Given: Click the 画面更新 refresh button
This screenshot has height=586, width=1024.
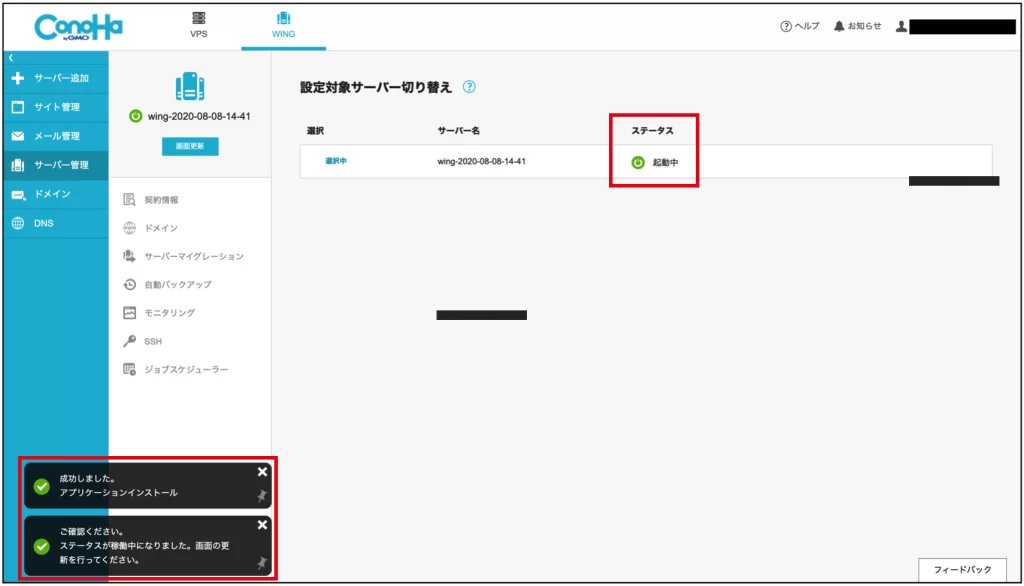Looking at the screenshot, I should pyautogui.click(x=190, y=146).
